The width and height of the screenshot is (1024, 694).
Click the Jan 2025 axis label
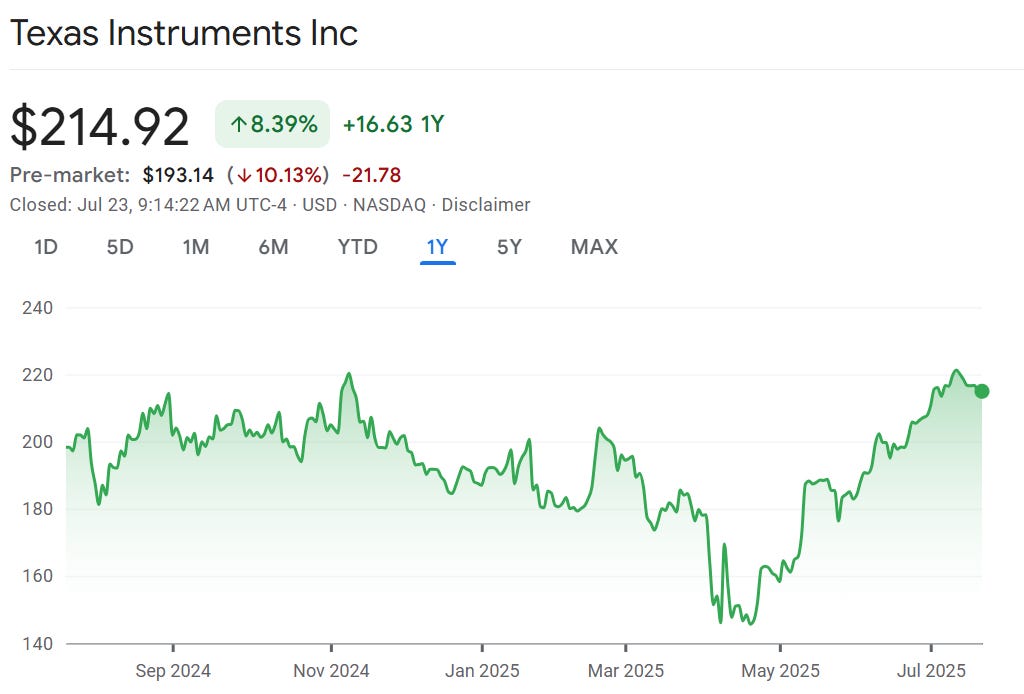pyautogui.click(x=482, y=670)
